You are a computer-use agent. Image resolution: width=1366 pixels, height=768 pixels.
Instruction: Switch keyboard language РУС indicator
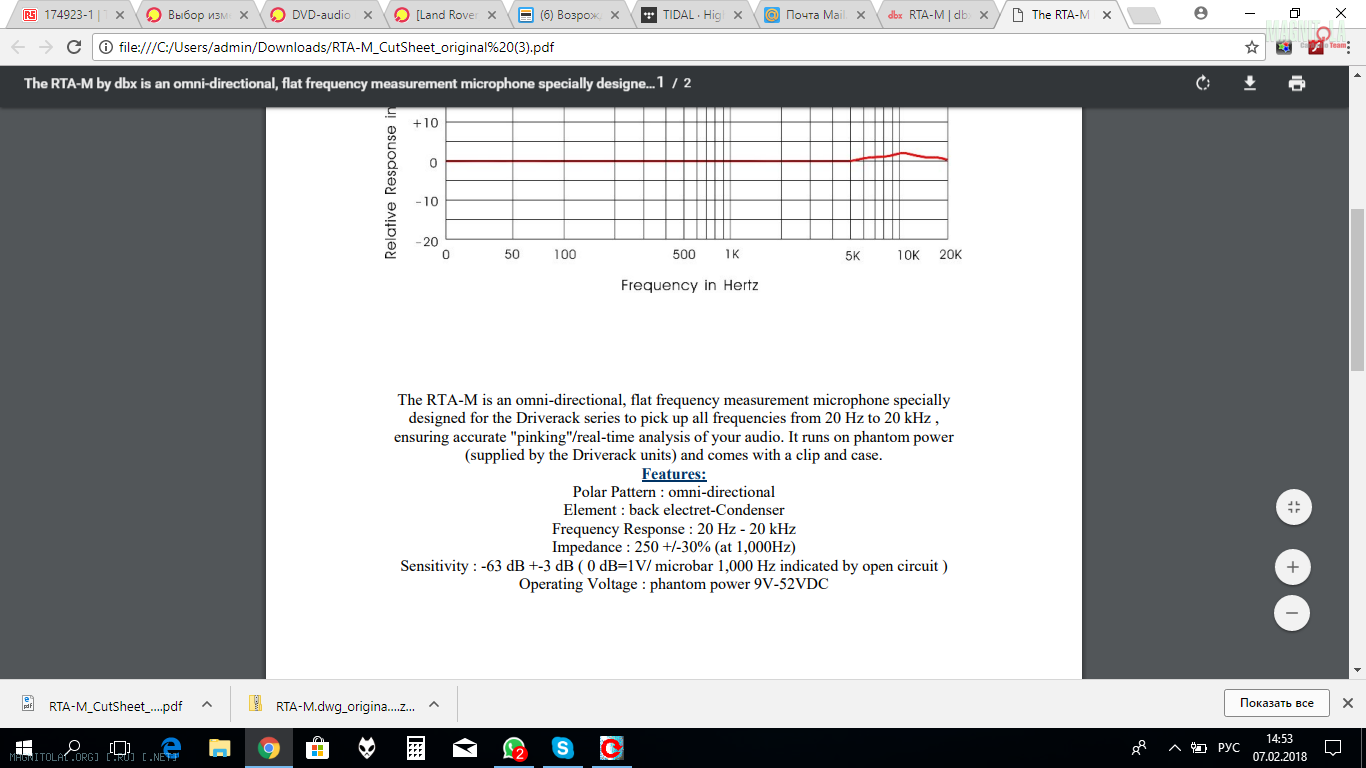1229,748
